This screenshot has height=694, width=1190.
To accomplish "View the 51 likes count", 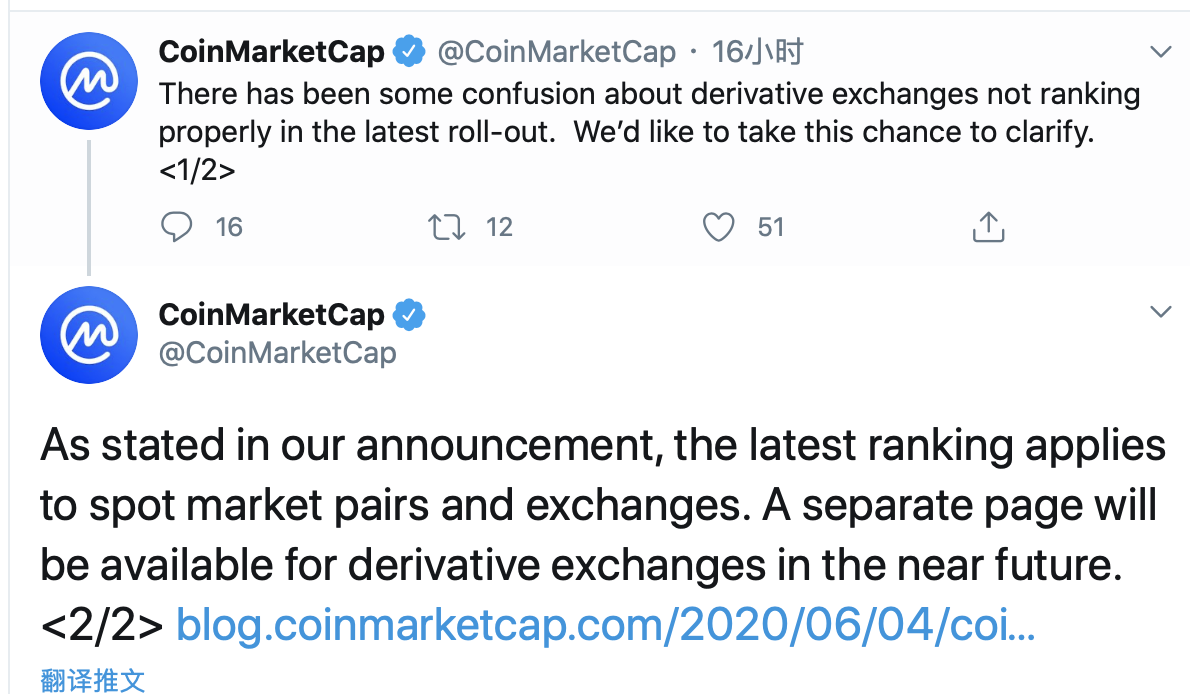I will coord(770,227).
